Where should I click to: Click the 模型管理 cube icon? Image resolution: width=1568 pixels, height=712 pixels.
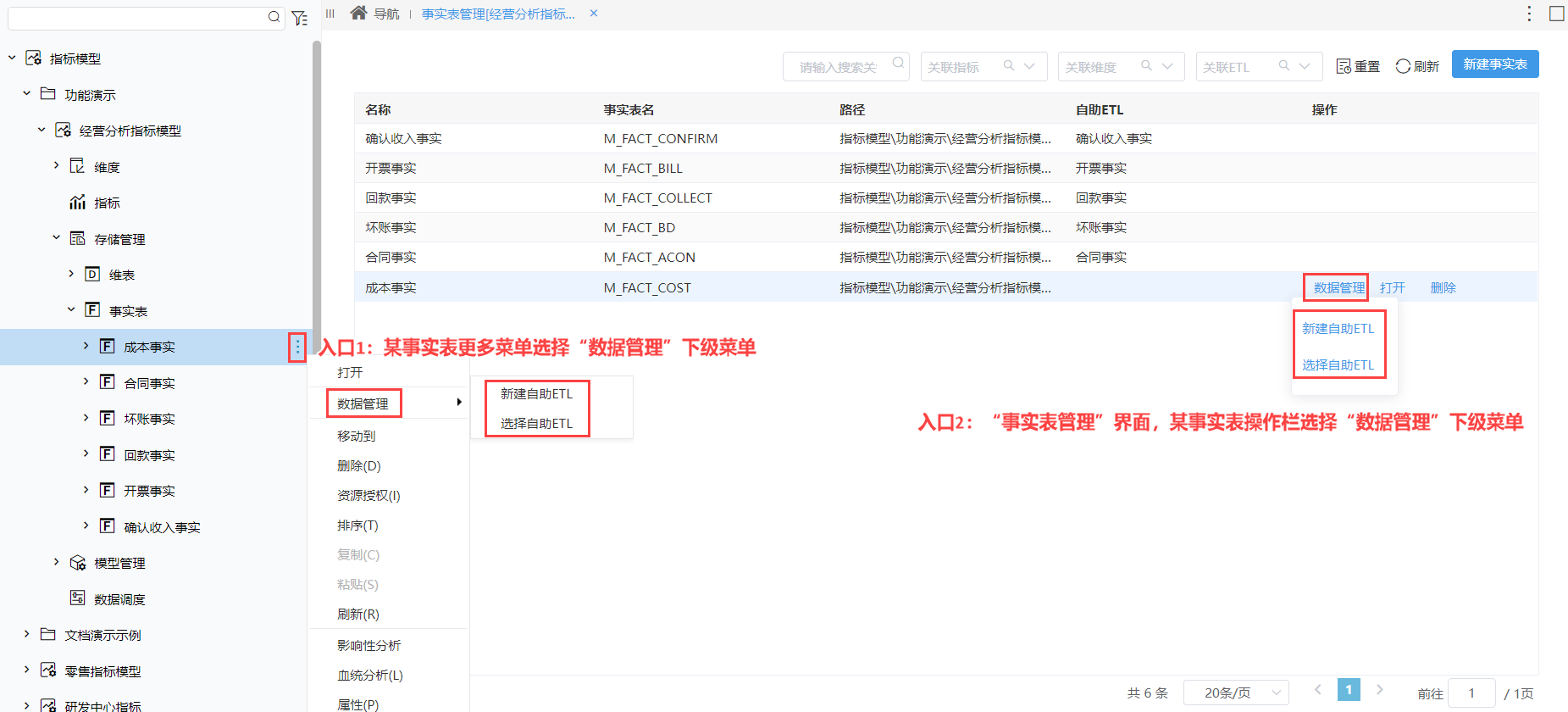tap(78, 563)
